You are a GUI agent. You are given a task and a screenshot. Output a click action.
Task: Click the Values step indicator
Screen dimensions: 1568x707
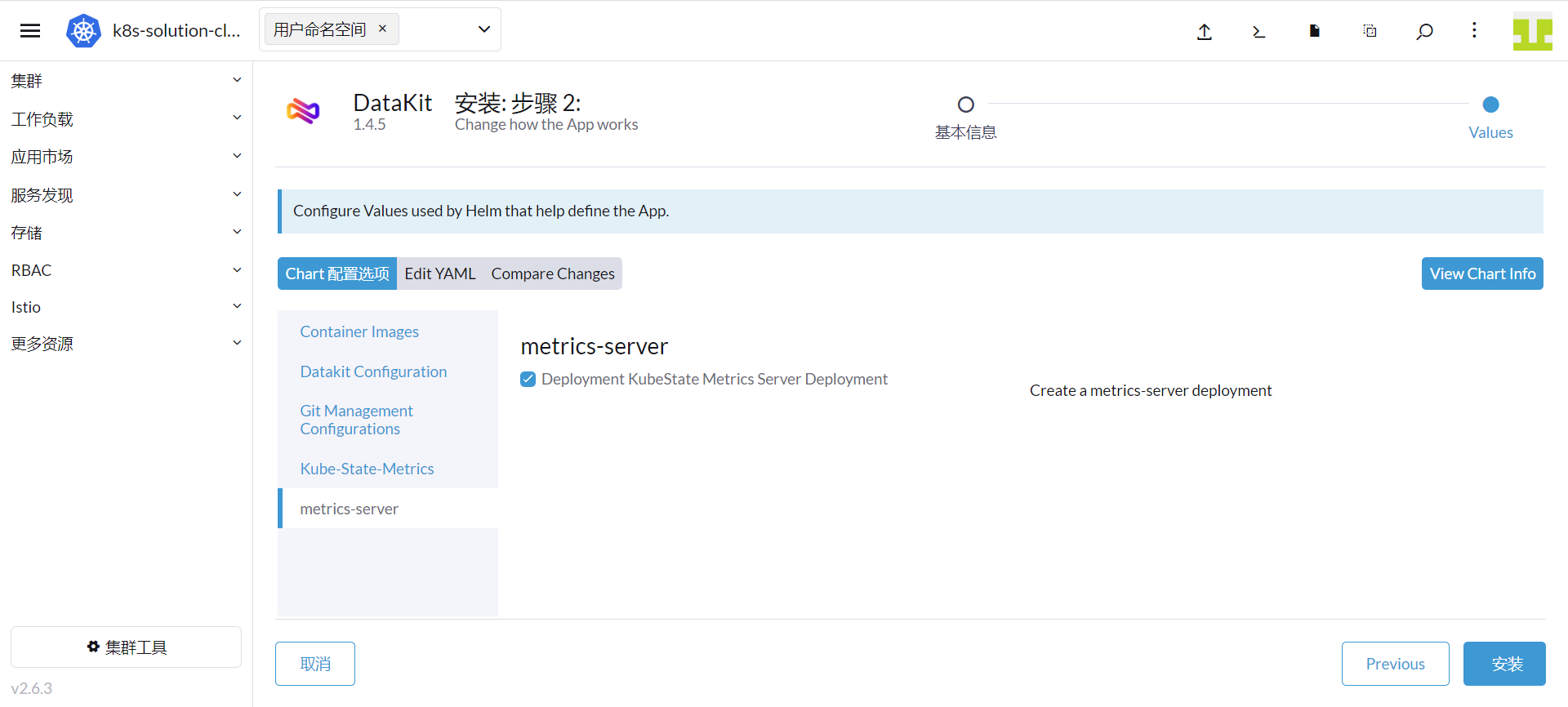pos(1490,104)
